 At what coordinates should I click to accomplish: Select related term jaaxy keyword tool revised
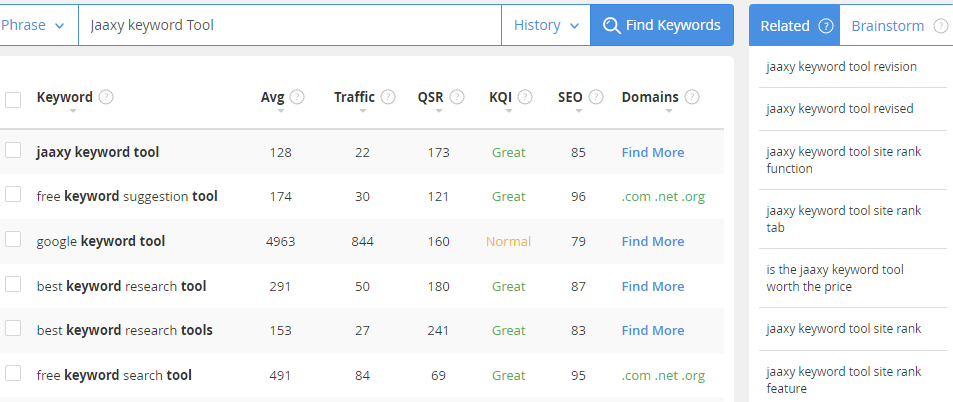pos(839,109)
